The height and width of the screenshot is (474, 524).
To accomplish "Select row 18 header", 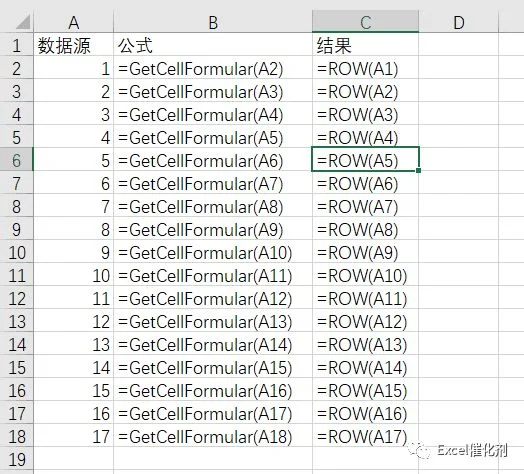I will tap(17, 436).
